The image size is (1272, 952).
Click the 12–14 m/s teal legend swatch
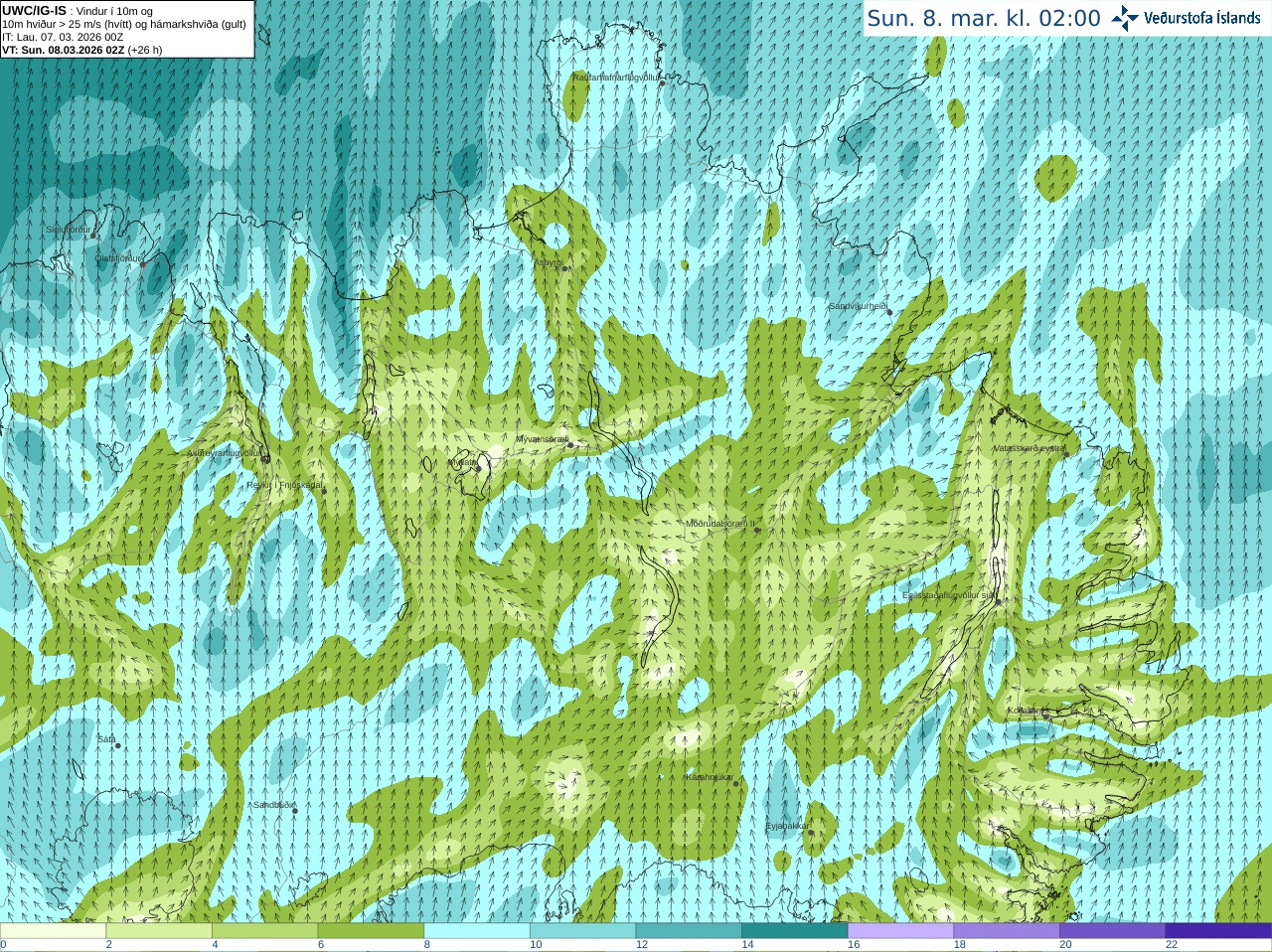click(689, 930)
